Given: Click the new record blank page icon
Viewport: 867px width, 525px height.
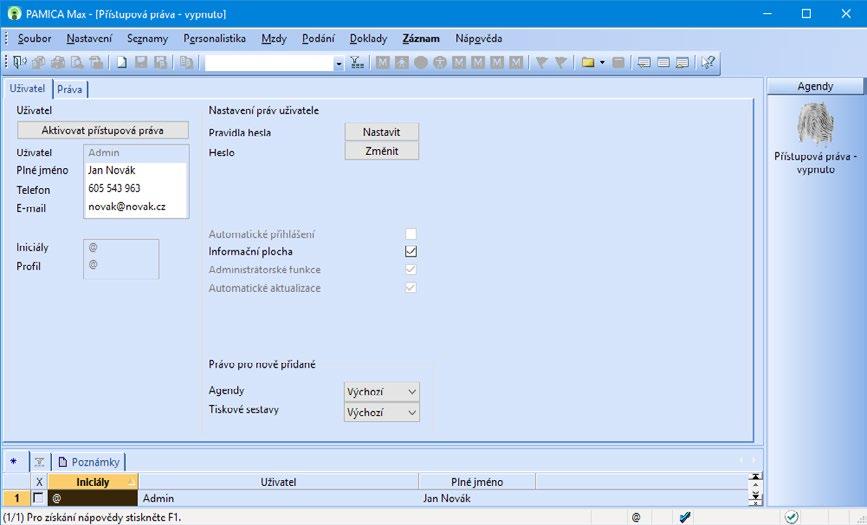Looking at the screenshot, I should [122, 63].
